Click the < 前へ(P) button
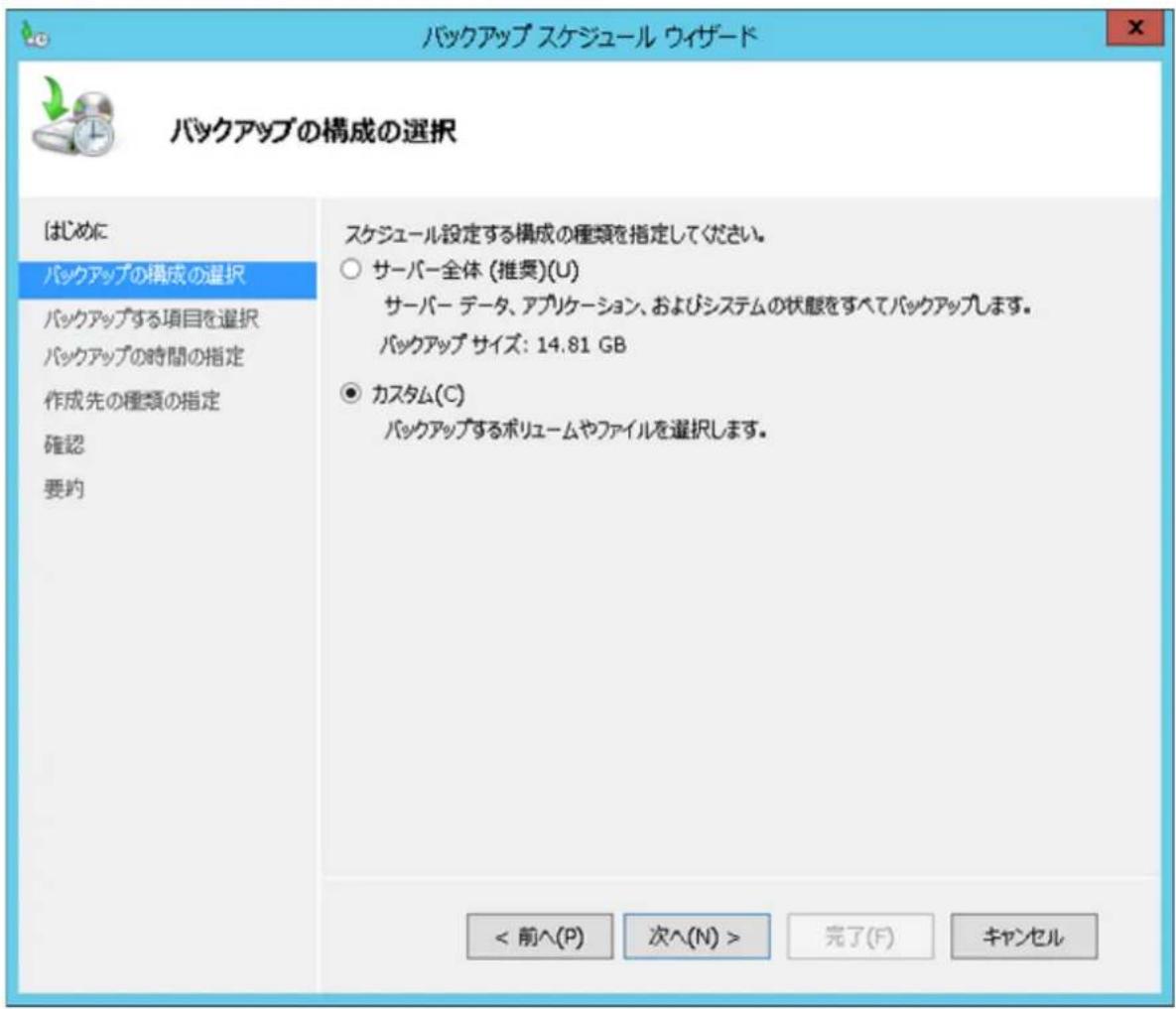The image size is (1176, 1009). coord(539,937)
